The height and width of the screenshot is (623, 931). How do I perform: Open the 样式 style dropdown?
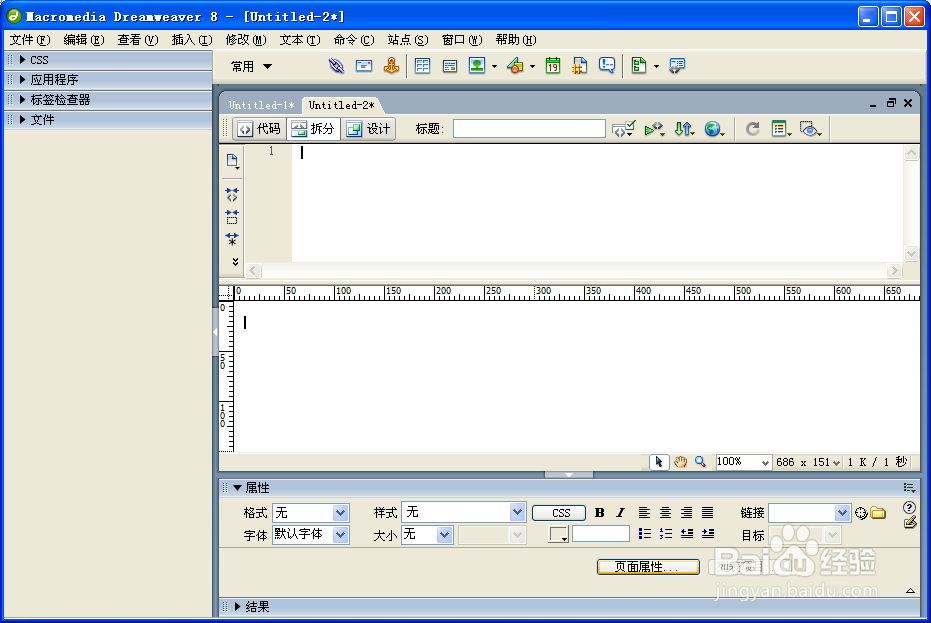tap(517, 512)
